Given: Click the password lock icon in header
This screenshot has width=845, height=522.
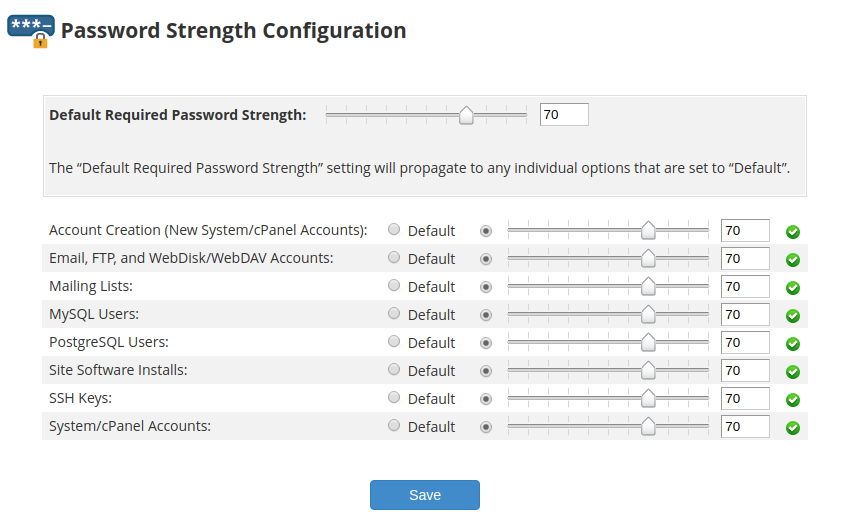Looking at the screenshot, I should (31, 31).
